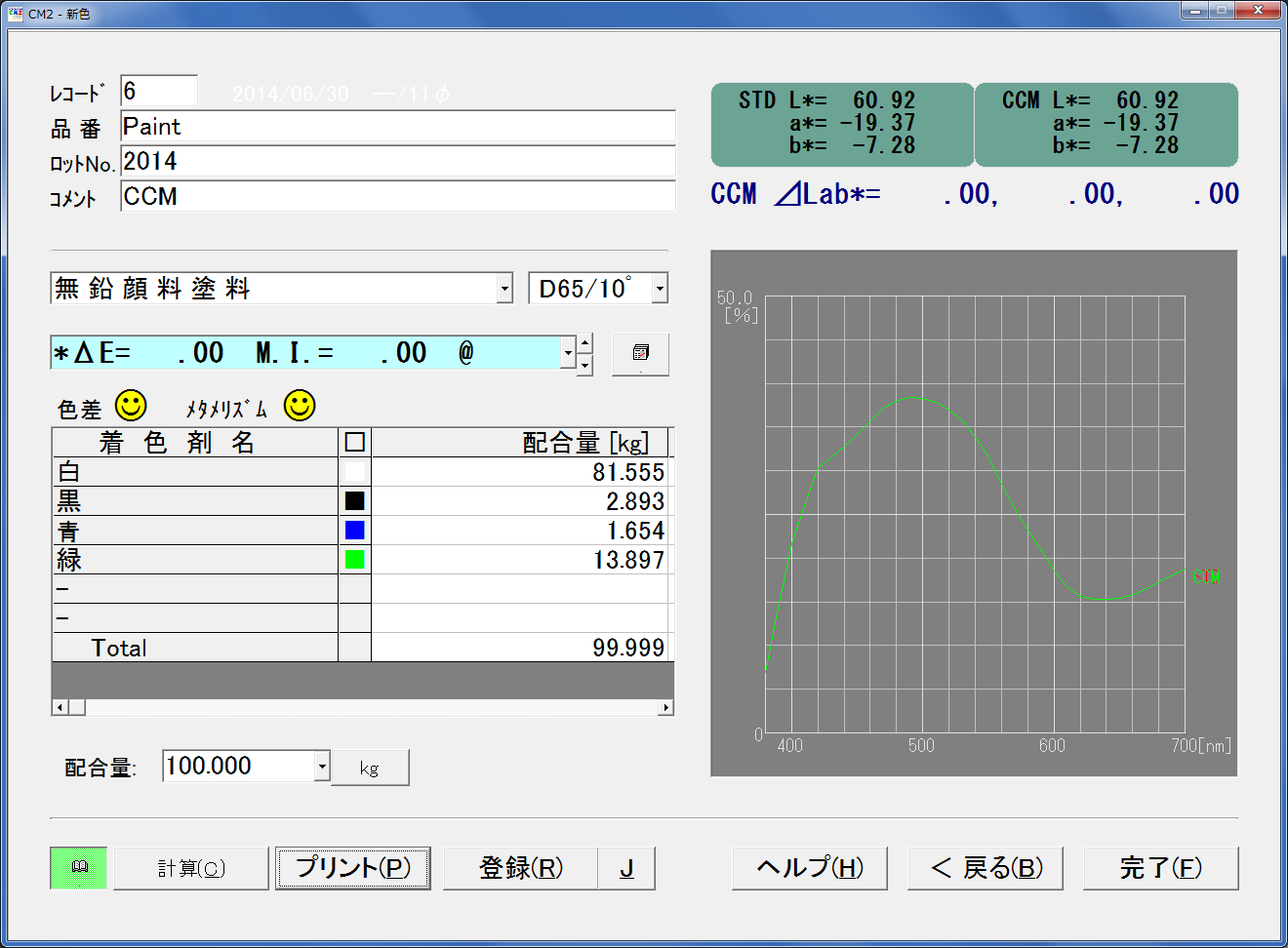Step up the ΔE result spinner
Viewport: 1288px width, 948px height.
click(584, 343)
